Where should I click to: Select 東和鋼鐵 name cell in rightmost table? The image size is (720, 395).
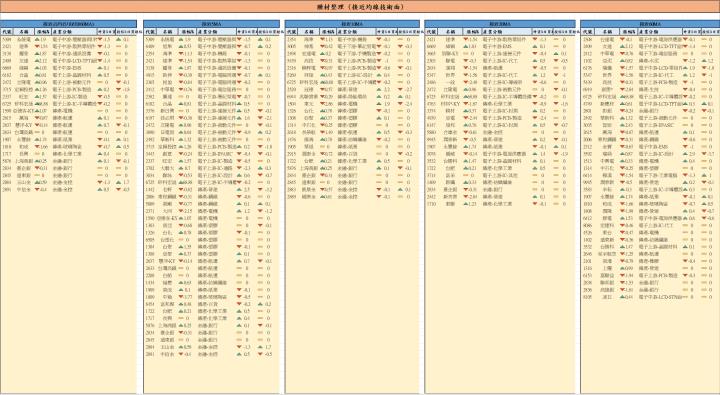coord(607,139)
